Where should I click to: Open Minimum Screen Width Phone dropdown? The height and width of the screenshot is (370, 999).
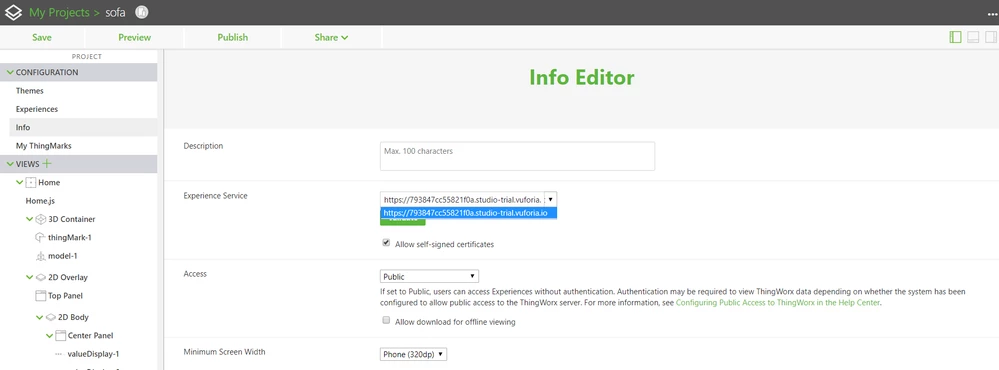click(413, 354)
